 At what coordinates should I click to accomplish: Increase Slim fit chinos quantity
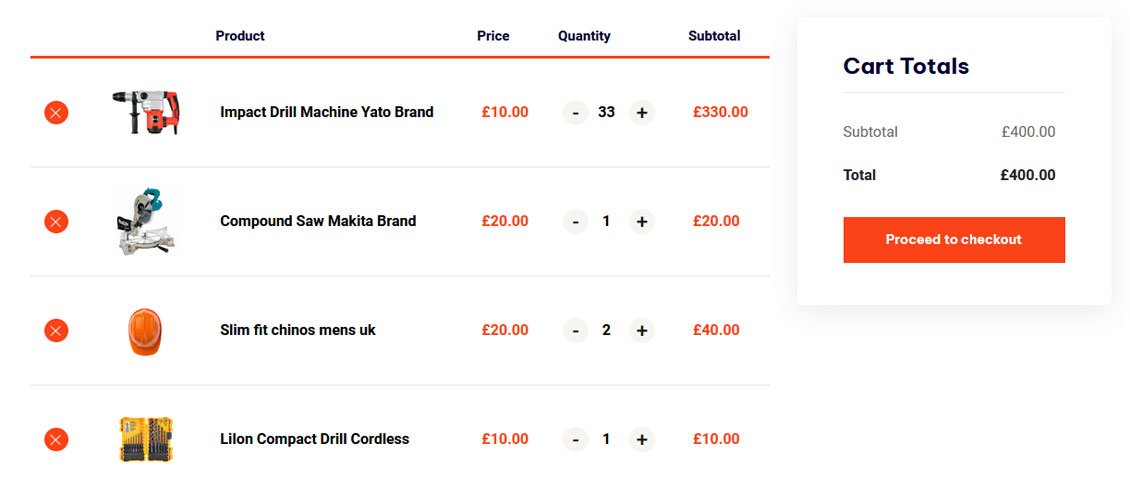point(642,331)
